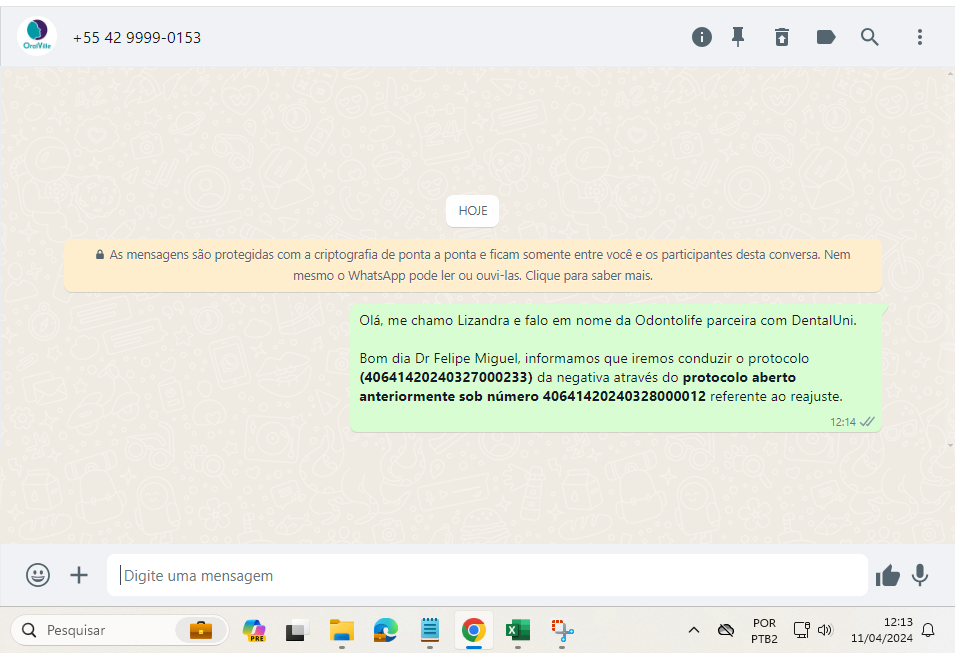Launch File Explorer from the taskbar
The image size is (955, 653).
[x=342, y=630]
